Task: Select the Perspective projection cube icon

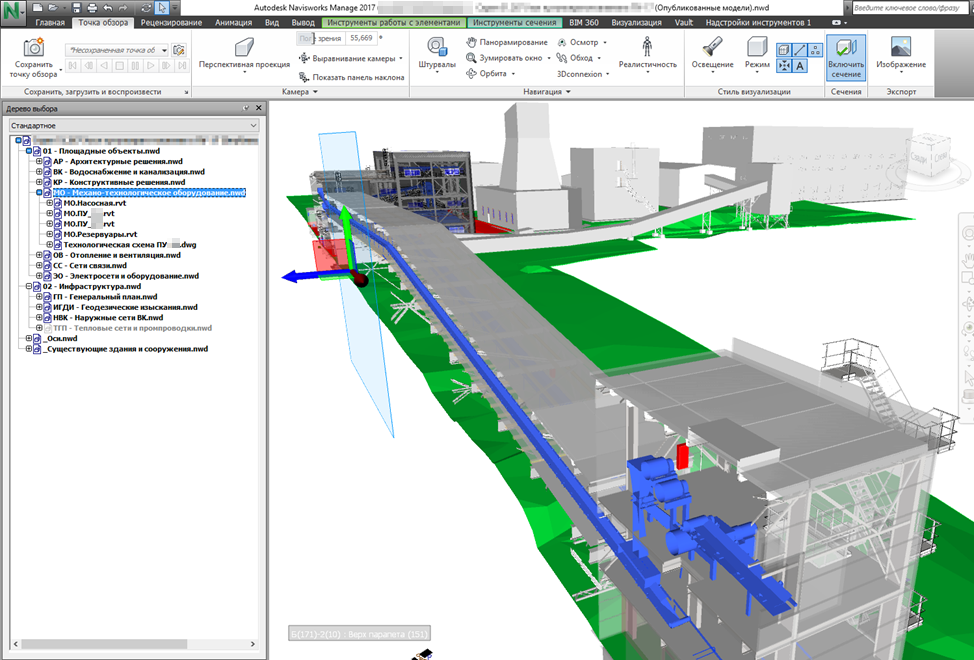Action: (244, 47)
